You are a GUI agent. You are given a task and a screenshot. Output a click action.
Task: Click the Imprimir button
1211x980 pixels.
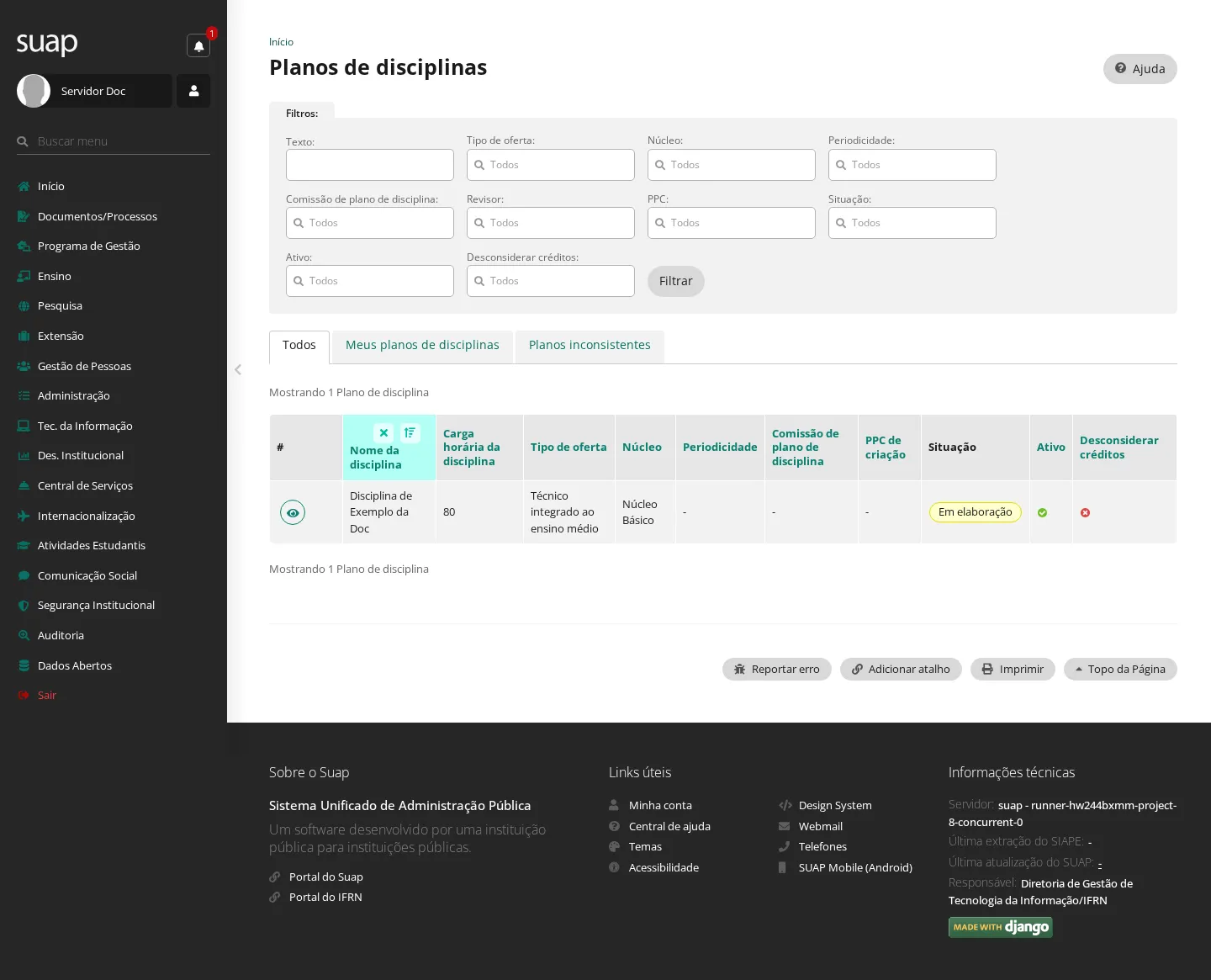click(1013, 669)
